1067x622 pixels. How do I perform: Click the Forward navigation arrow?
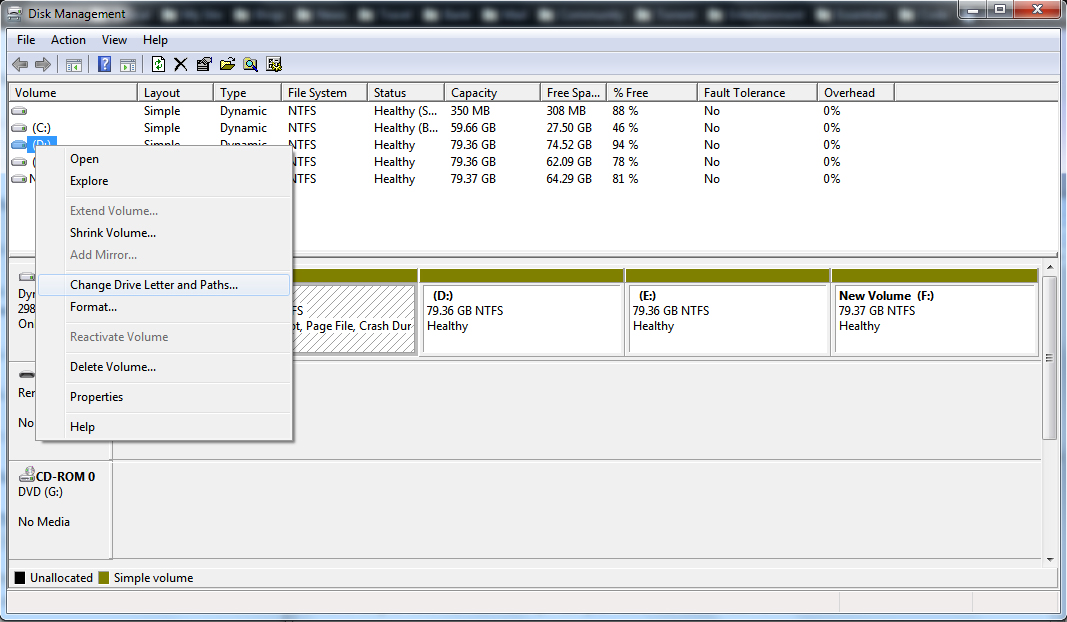pos(41,64)
